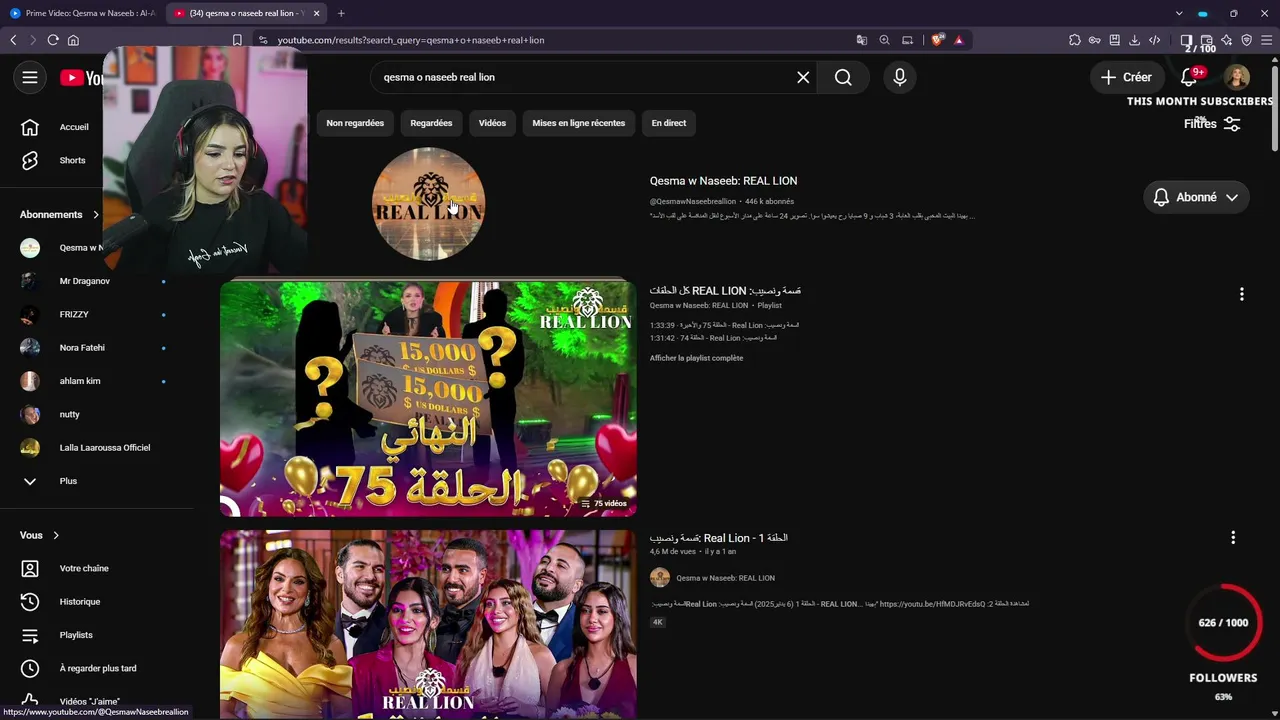Select the En direct filter chip
Image resolution: width=1280 pixels, height=720 pixels.
tap(669, 123)
